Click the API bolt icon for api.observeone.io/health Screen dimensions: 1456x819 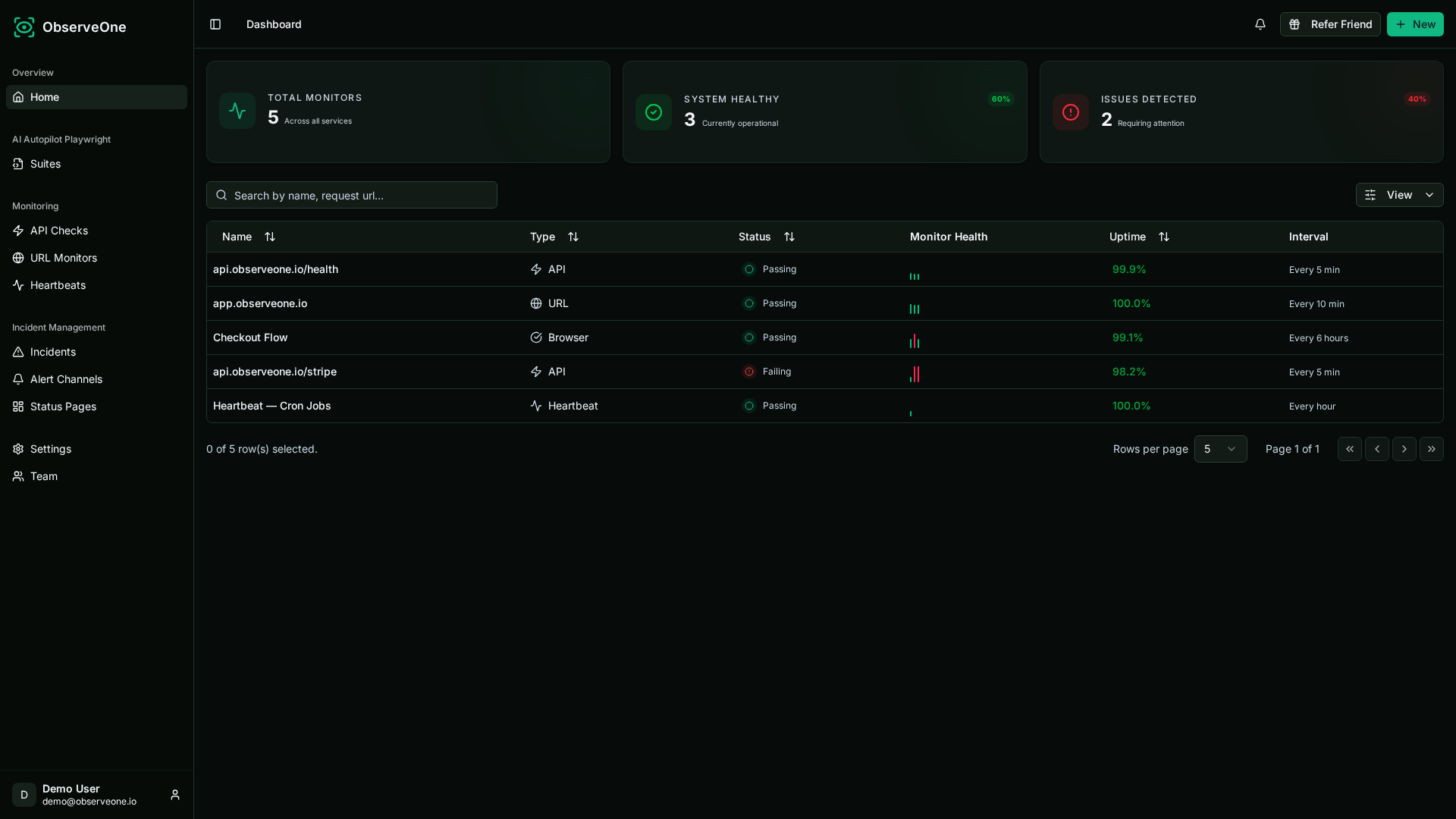click(536, 269)
